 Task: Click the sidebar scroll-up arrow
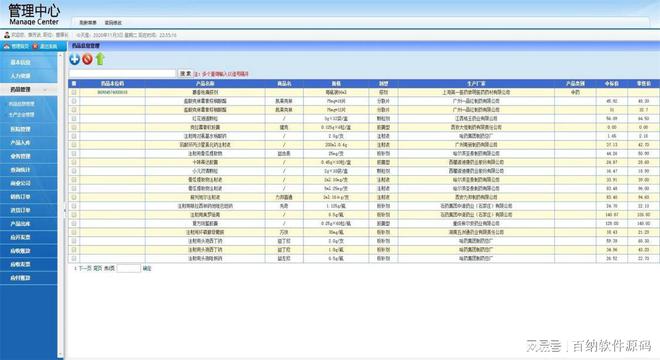[x=60, y=55]
